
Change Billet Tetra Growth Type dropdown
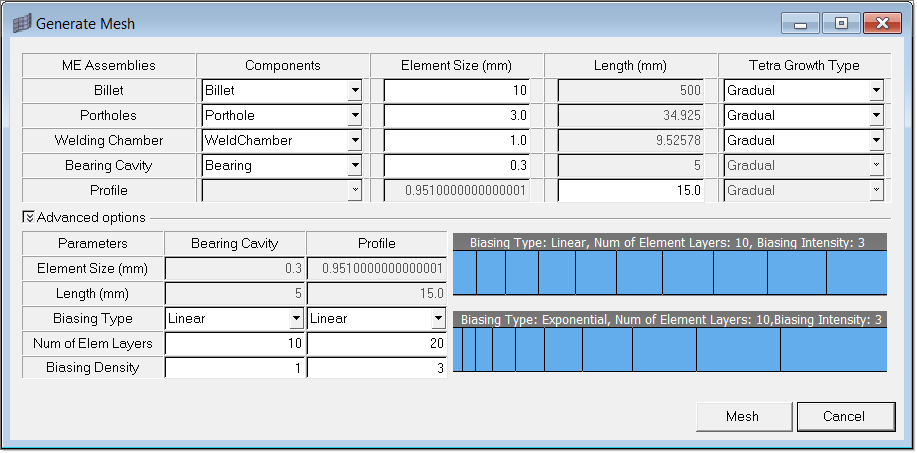[876, 91]
